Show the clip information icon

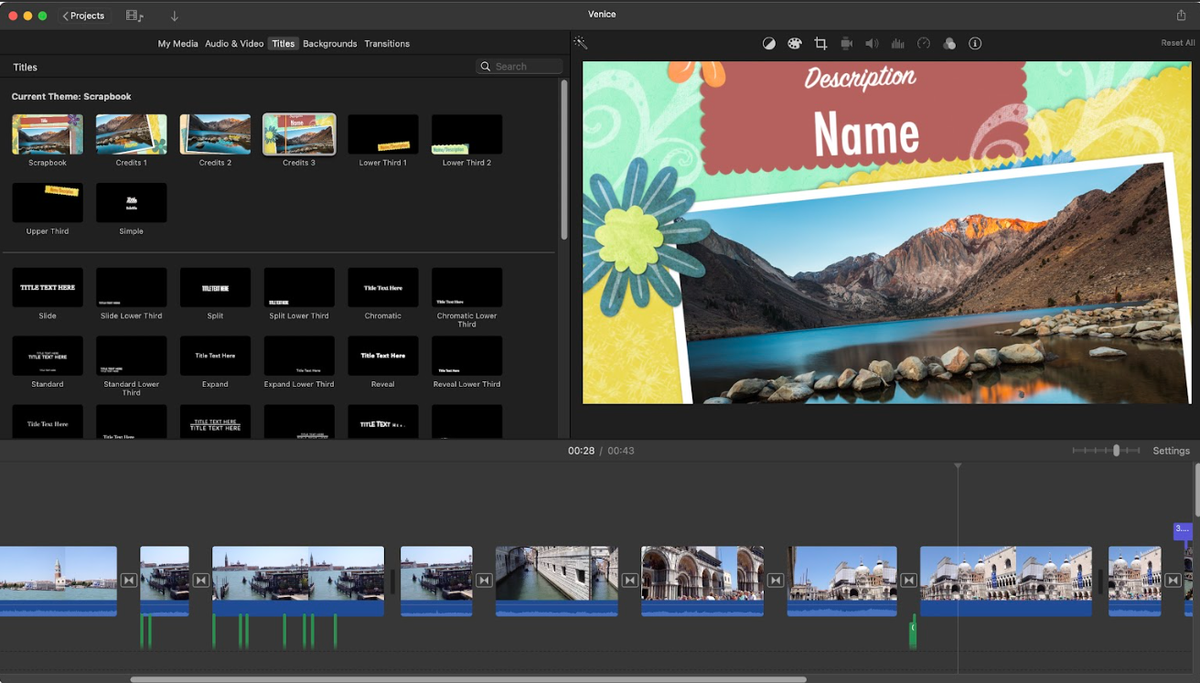(975, 44)
